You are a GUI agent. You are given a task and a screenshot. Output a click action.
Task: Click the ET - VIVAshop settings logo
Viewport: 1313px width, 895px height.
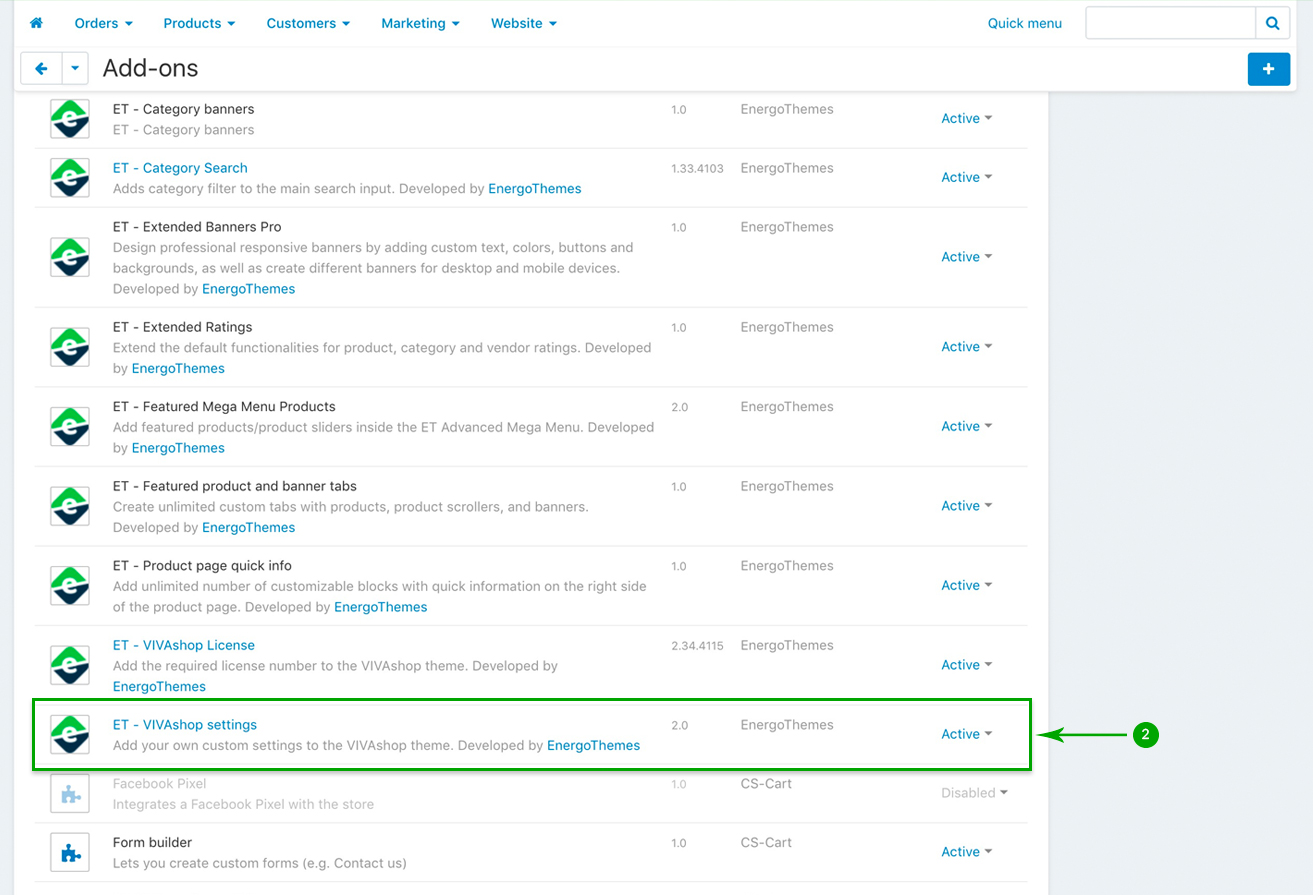(x=70, y=734)
